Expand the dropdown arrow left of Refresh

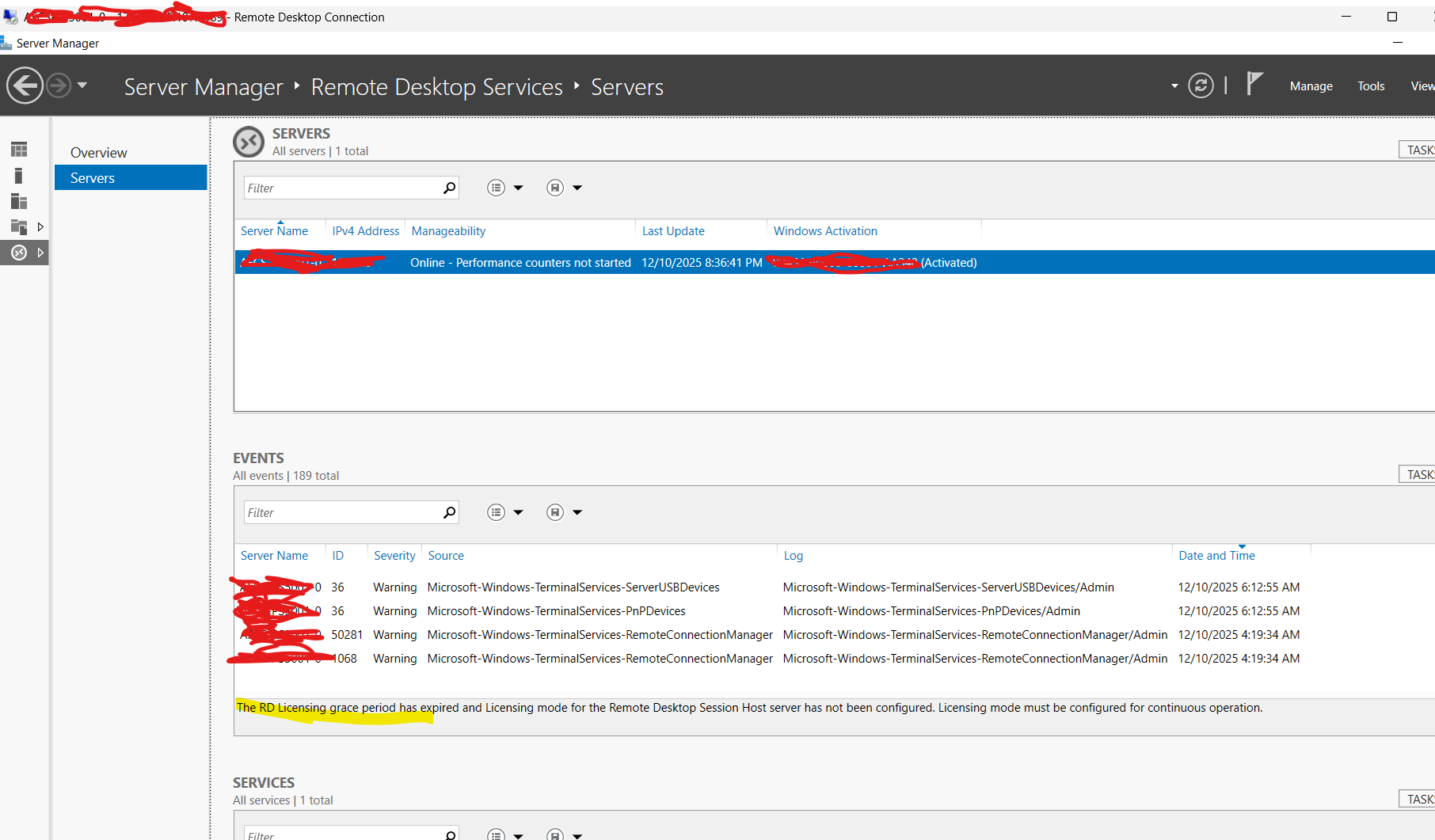point(1174,86)
